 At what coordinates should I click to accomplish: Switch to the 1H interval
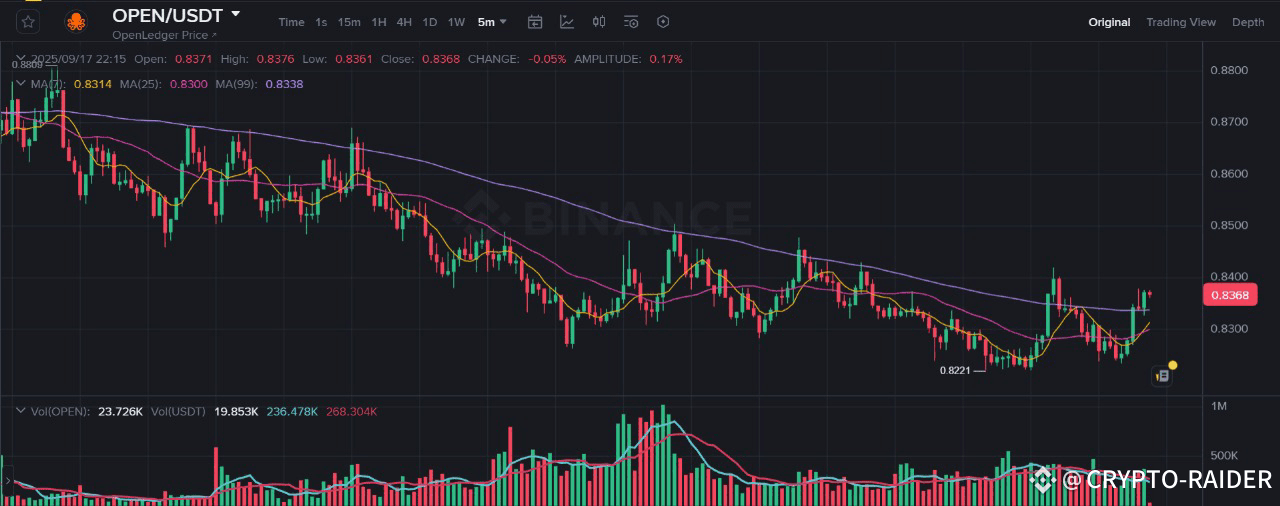point(379,22)
